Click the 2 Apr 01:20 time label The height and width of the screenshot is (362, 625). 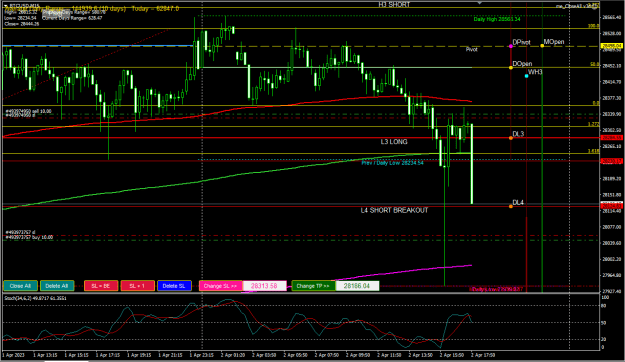click(233, 355)
